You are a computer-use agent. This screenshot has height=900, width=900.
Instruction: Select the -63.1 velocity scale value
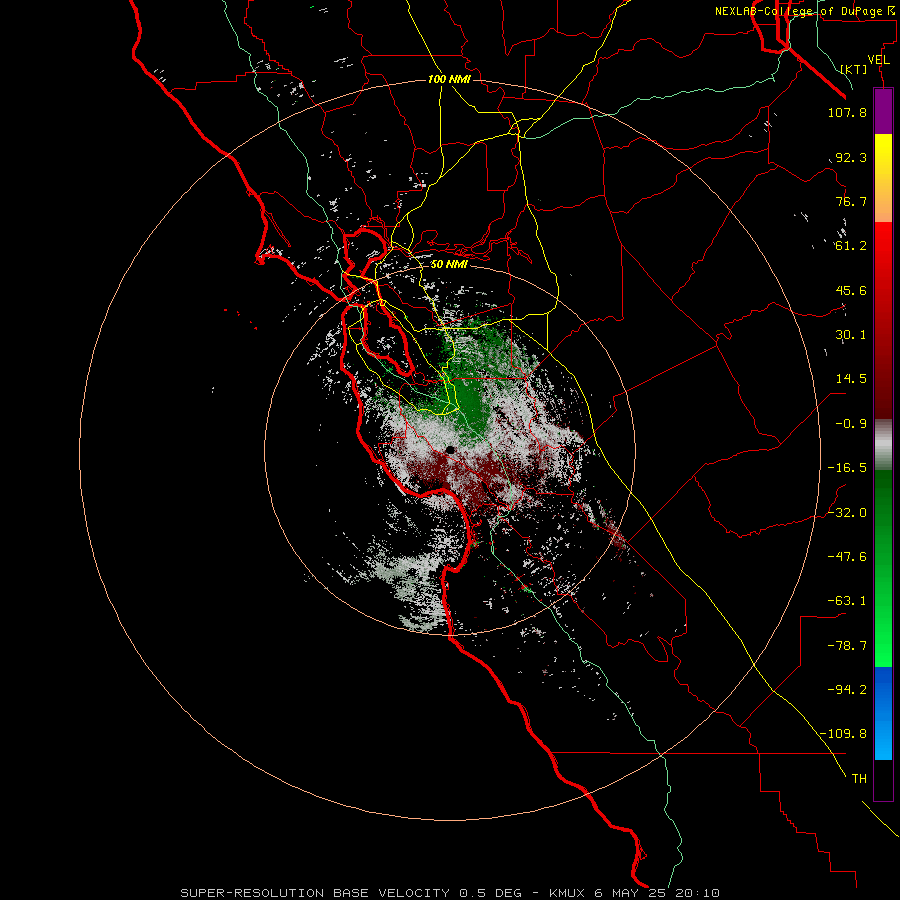pos(847,601)
